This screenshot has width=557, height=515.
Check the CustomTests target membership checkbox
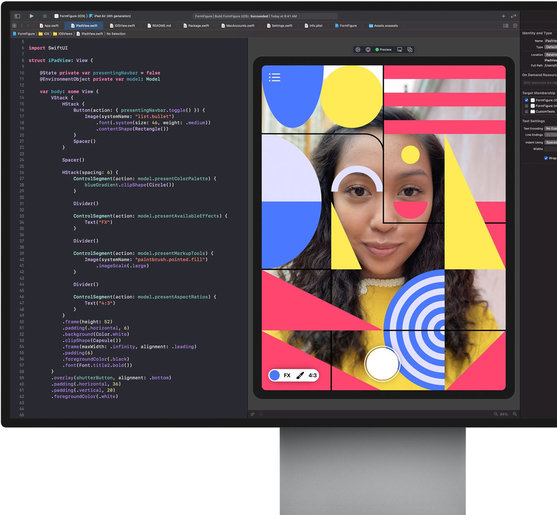pos(526,112)
